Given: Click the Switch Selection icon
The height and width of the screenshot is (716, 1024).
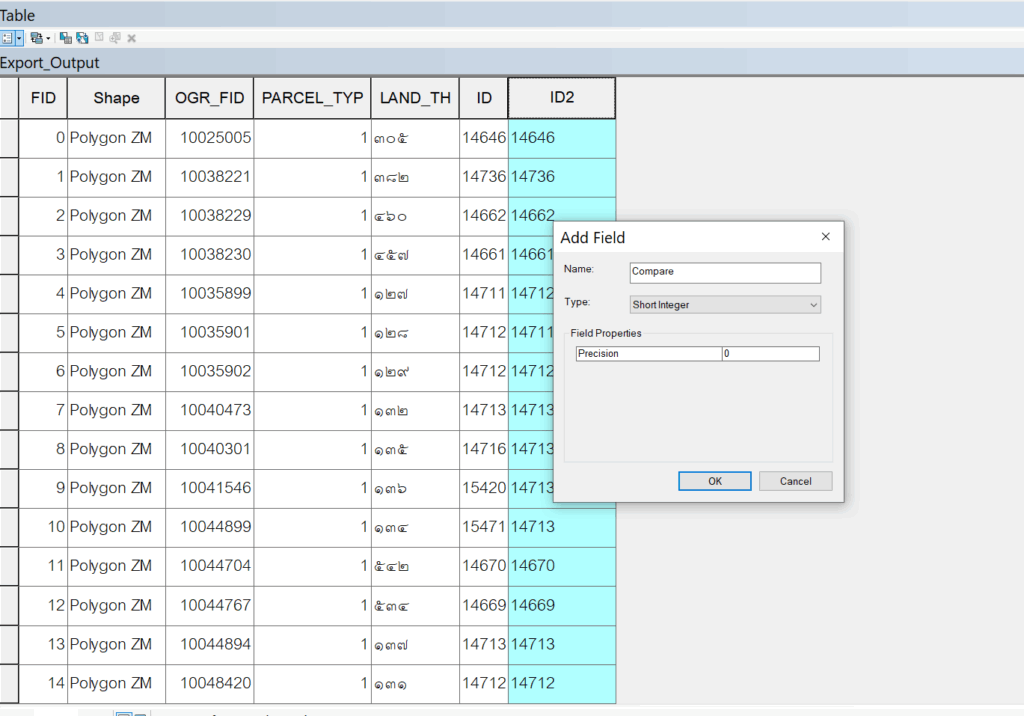Looking at the screenshot, I should click(82, 38).
